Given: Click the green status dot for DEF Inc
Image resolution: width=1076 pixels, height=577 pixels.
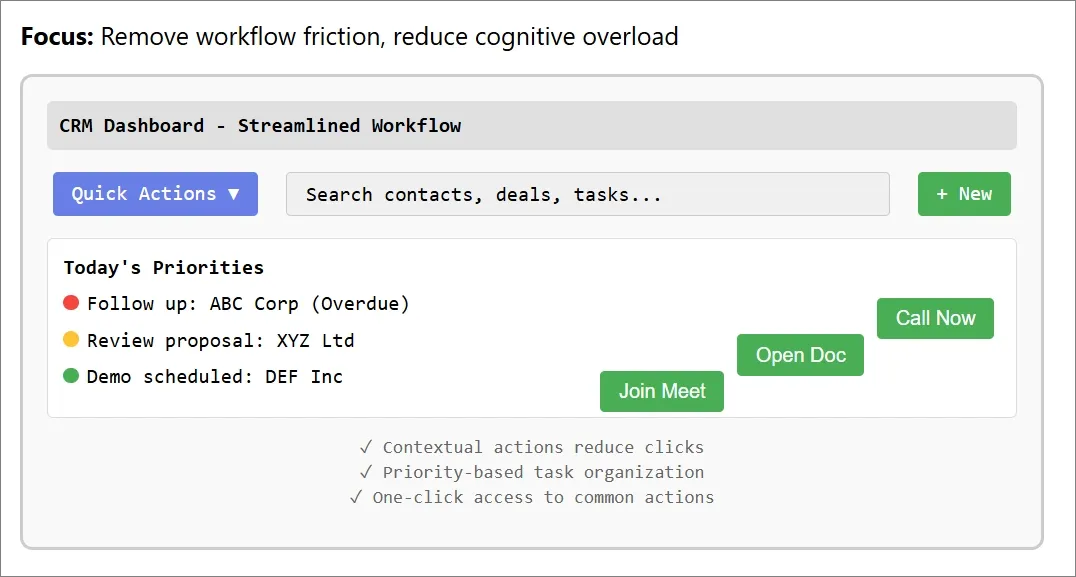Looking at the screenshot, I should [x=71, y=375].
